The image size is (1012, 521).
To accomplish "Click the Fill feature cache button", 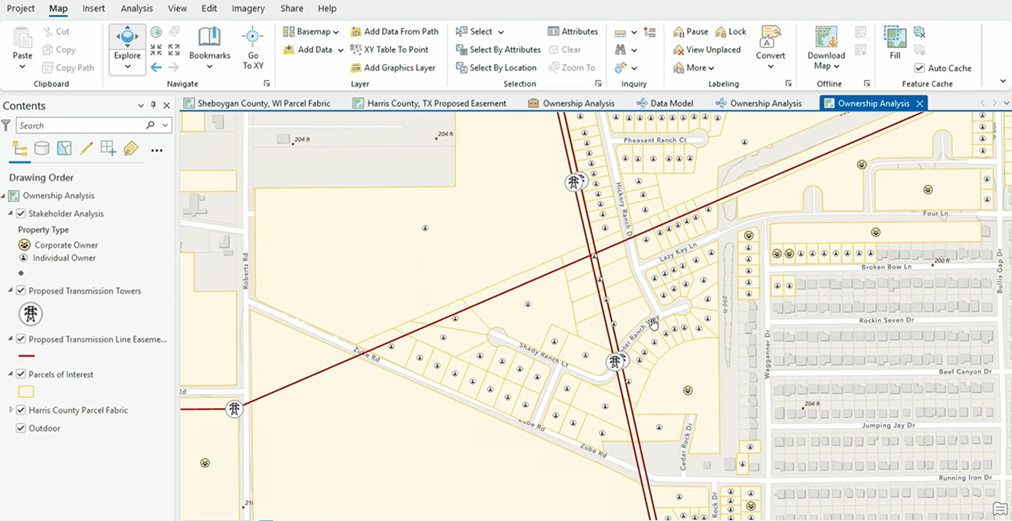I will 895,43.
